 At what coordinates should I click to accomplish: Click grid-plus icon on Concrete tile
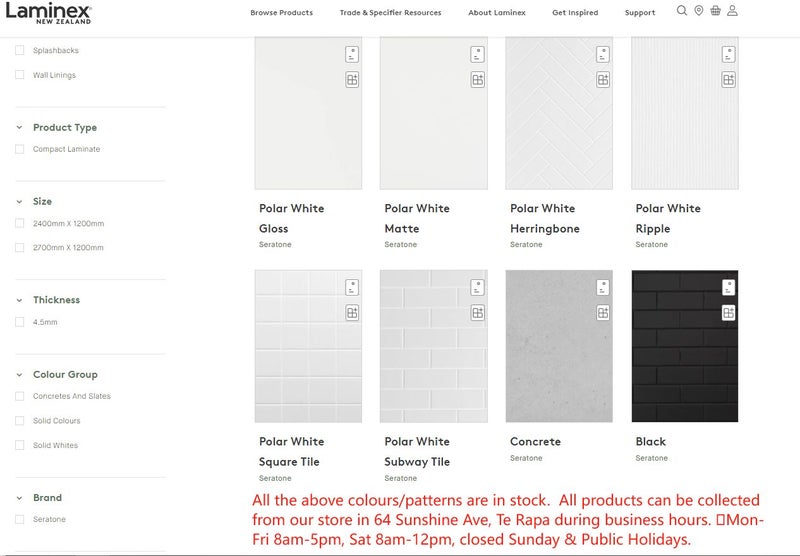pyautogui.click(x=603, y=313)
